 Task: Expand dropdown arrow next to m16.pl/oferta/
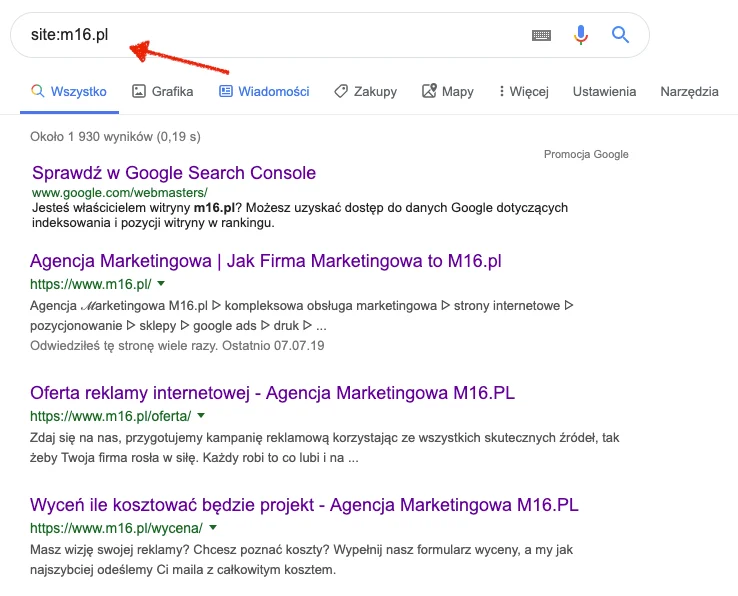point(201,415)
